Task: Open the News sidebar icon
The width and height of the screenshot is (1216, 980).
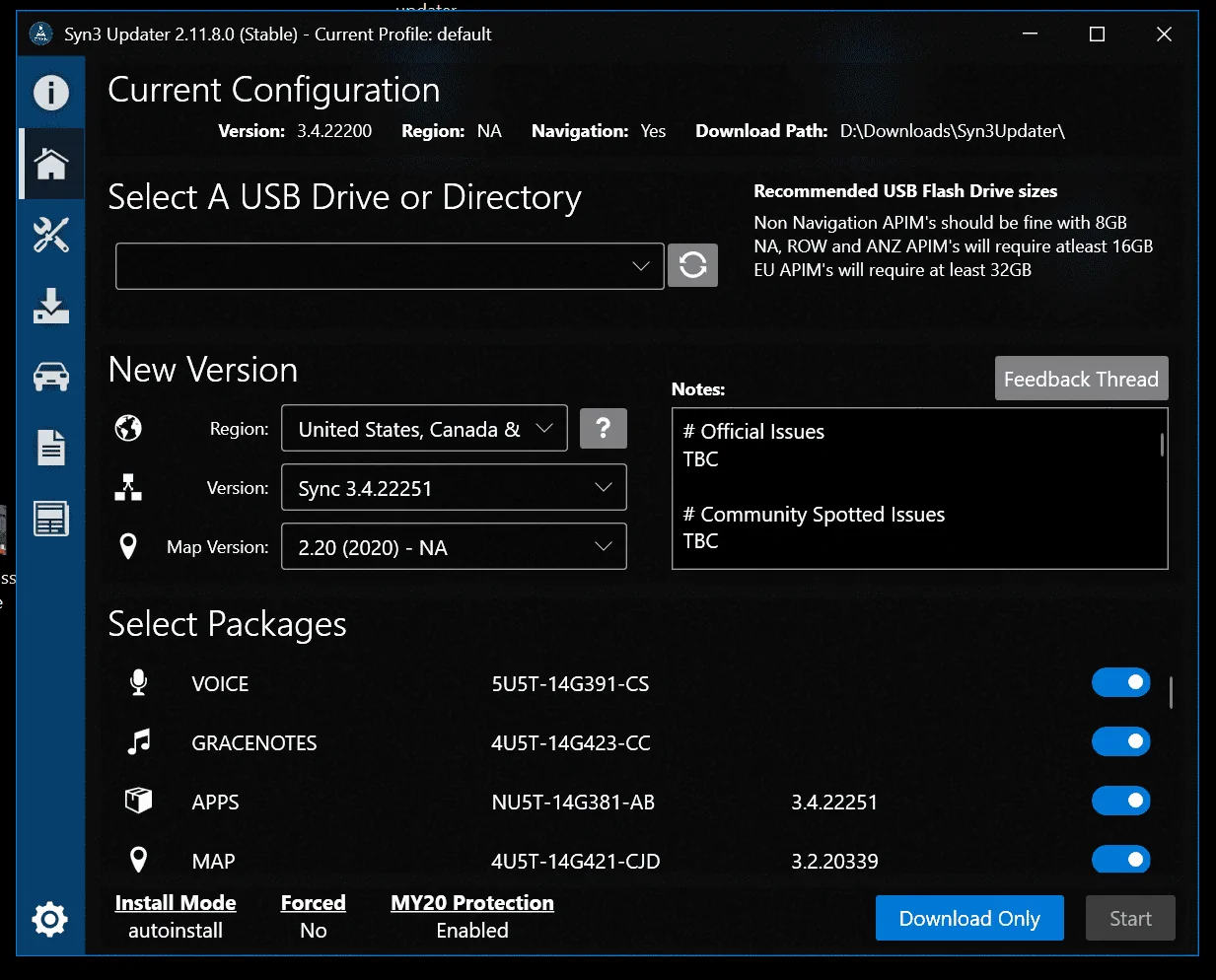Action: (51, 519)
